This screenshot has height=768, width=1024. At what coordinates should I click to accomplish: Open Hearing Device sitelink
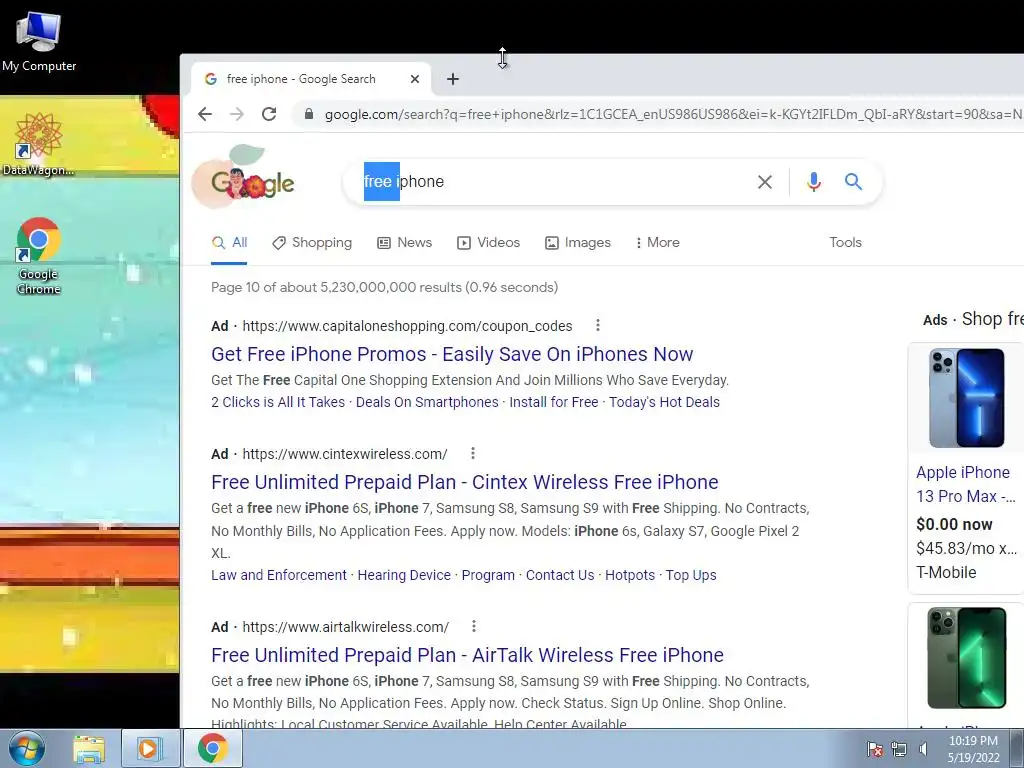pyautogui.click(x=404, y=575)
